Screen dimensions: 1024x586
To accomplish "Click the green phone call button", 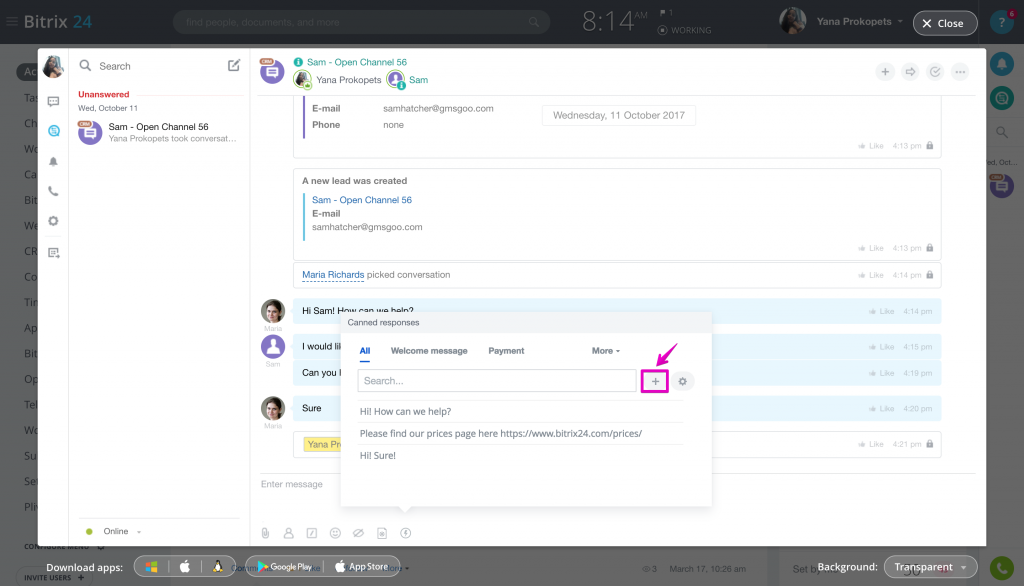I will (x=1002, y=568).
